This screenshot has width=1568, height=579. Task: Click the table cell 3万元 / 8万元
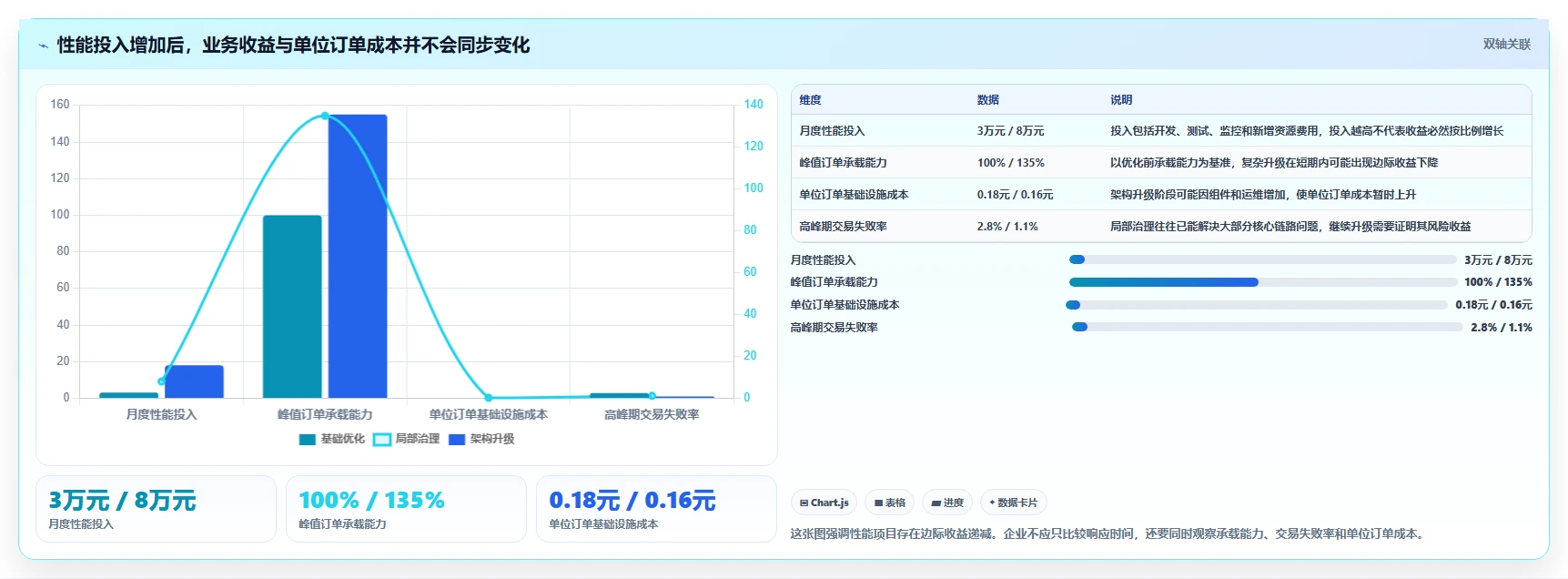pos(1010,131)
